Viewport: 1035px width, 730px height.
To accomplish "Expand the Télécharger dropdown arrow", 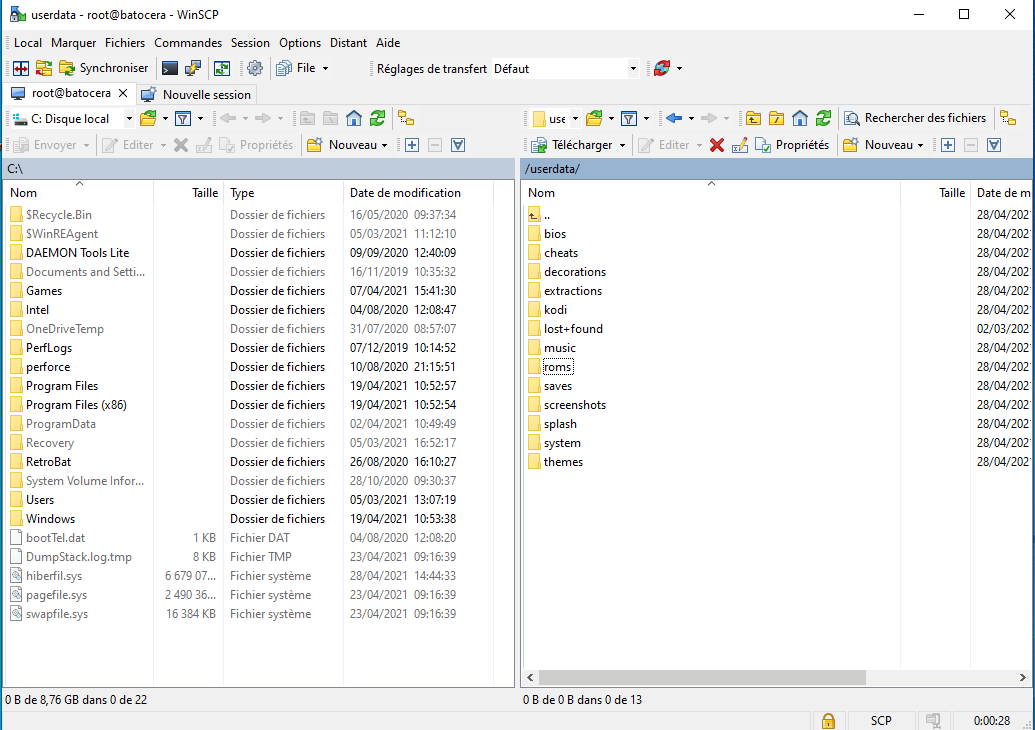I will (622, 145).
